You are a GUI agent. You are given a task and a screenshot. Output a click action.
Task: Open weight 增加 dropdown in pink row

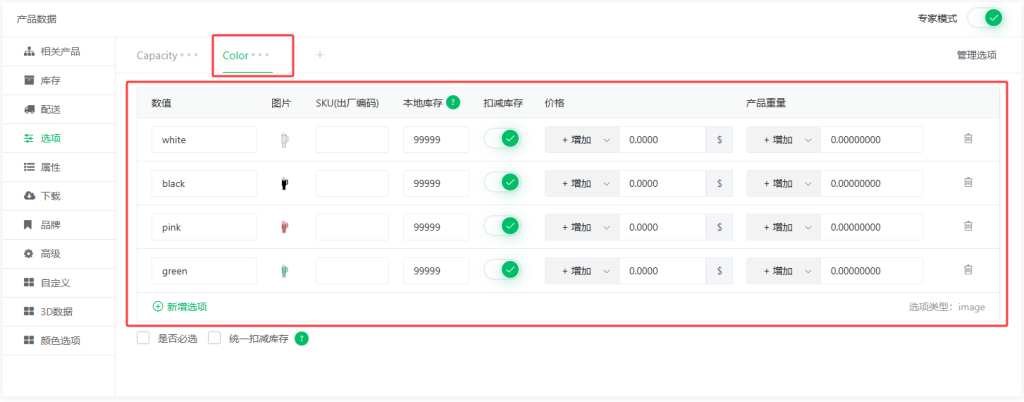[x=783, y=227]
